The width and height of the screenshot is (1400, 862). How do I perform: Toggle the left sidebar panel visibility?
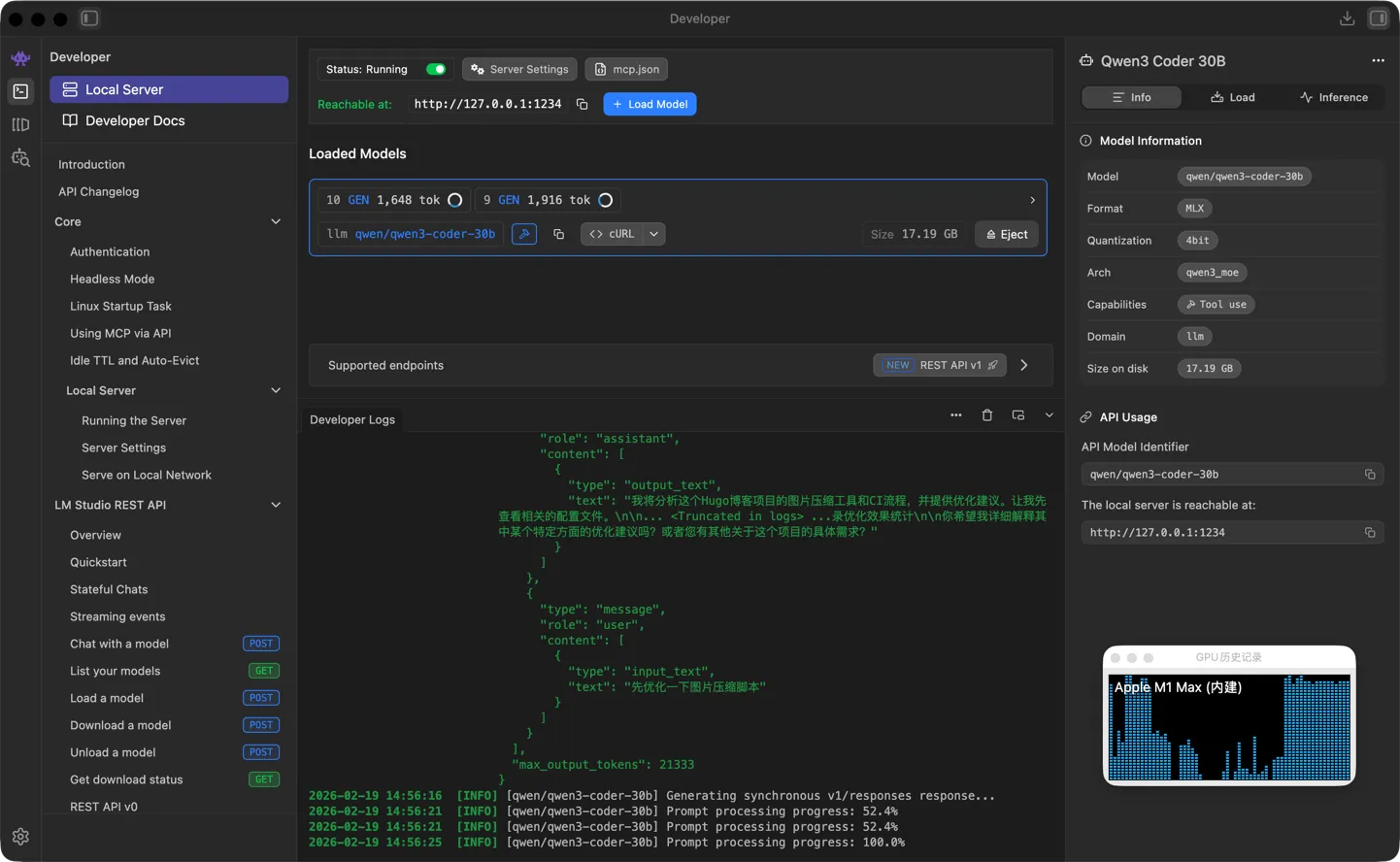click(89, 18)
